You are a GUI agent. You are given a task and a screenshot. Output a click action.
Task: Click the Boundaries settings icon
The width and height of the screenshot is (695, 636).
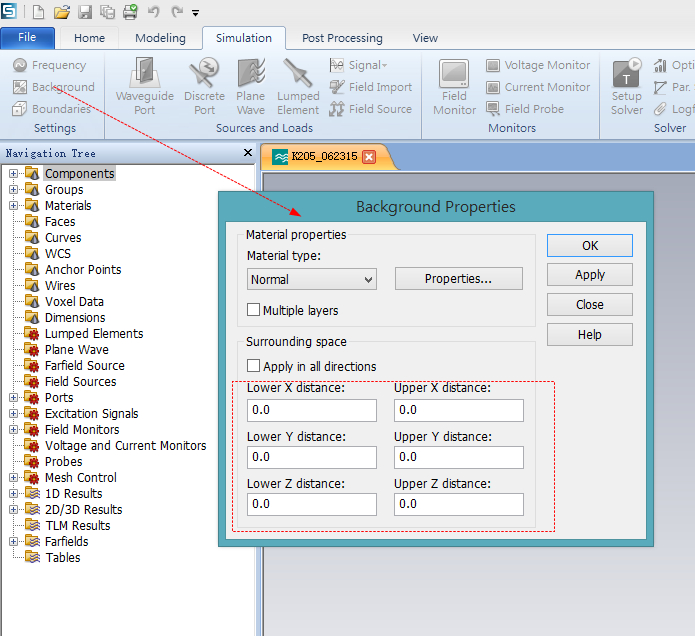coord(20,109)
